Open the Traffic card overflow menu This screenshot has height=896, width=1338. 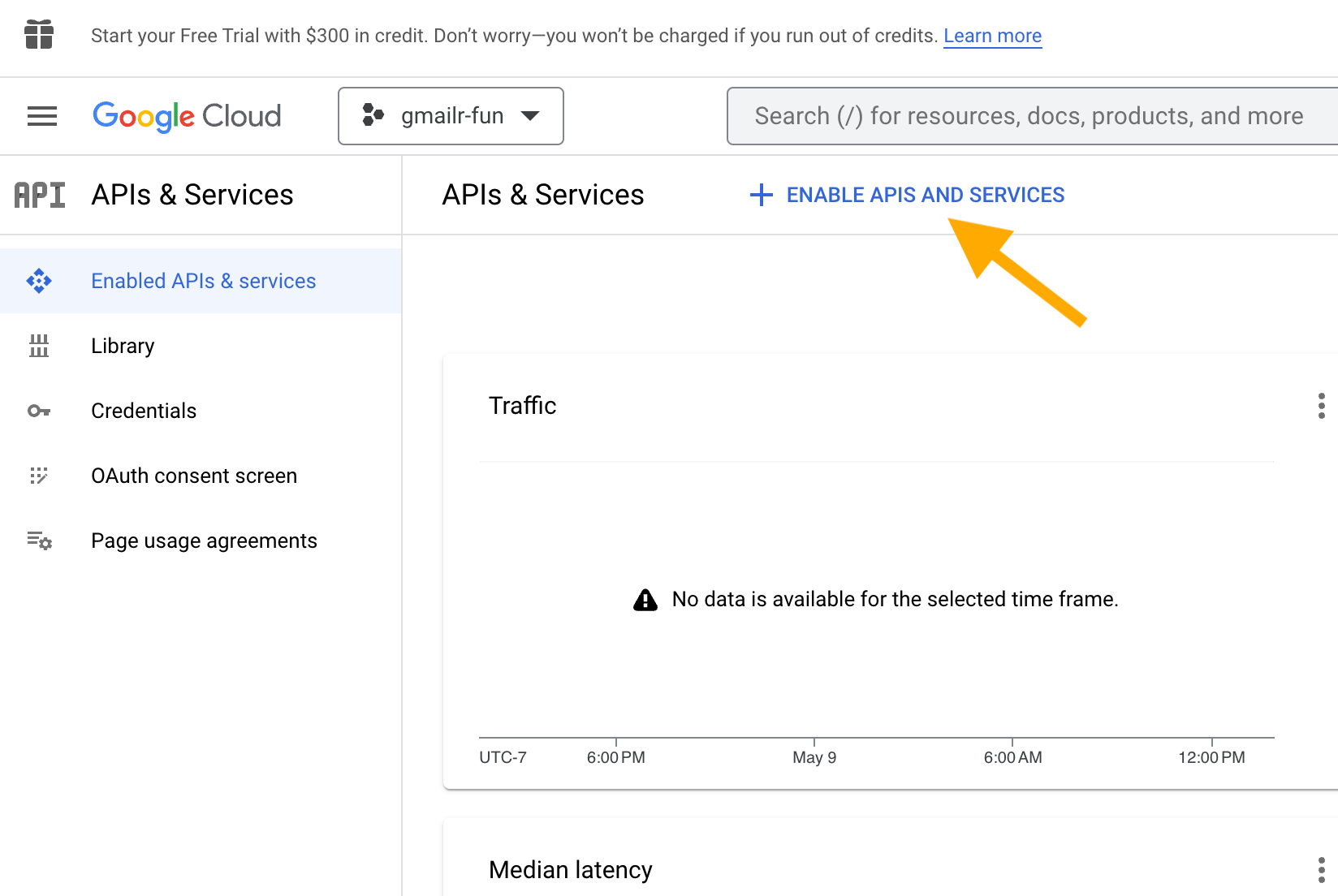[1322, 406]
